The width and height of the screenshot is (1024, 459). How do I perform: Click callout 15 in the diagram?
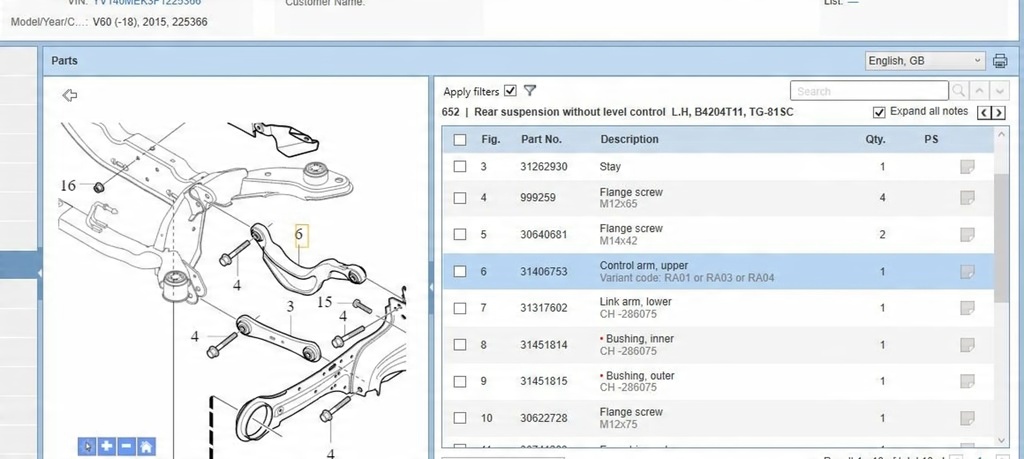[325, 302]
